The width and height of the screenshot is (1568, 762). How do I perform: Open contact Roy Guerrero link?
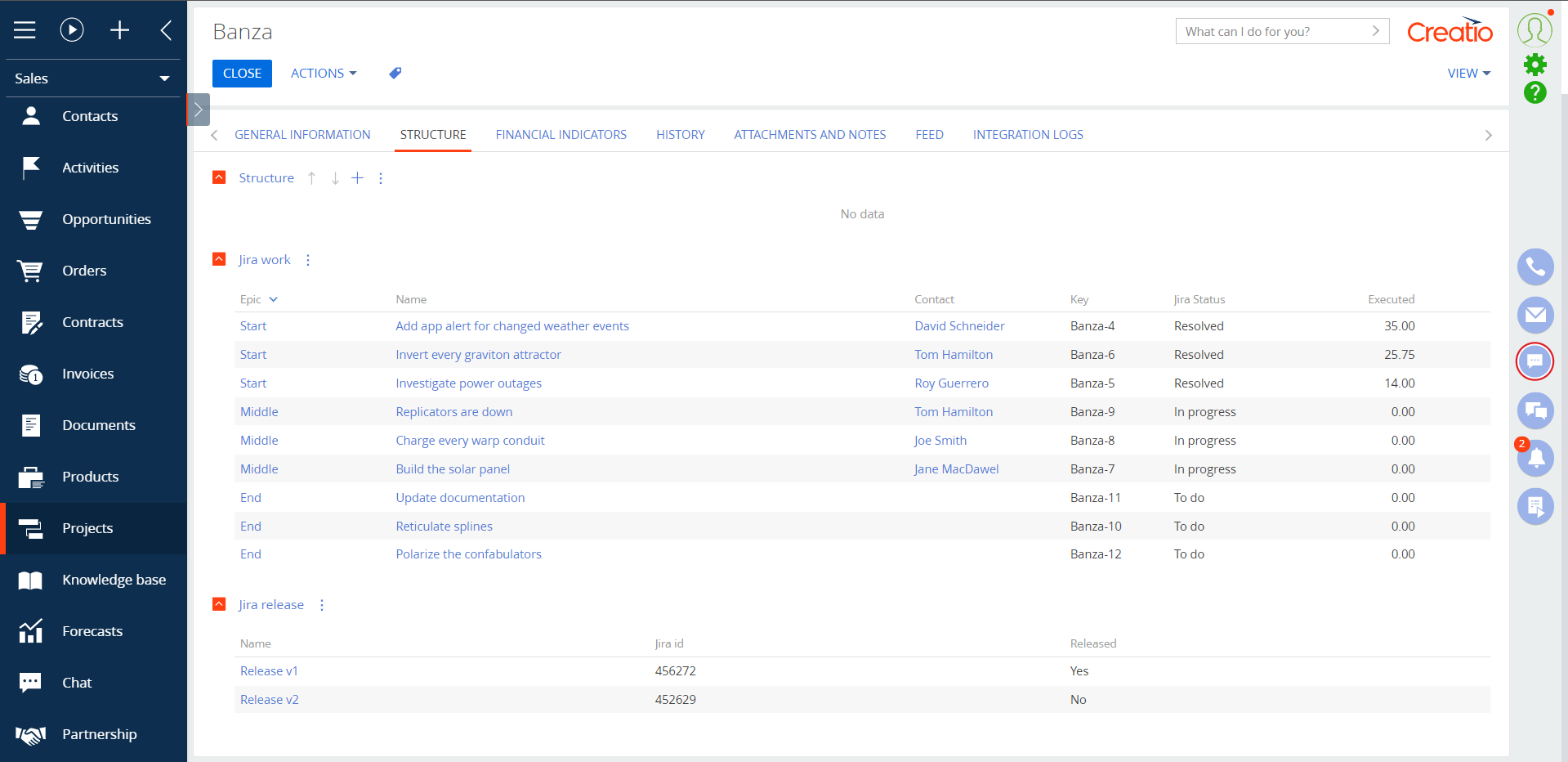point(951,383)
